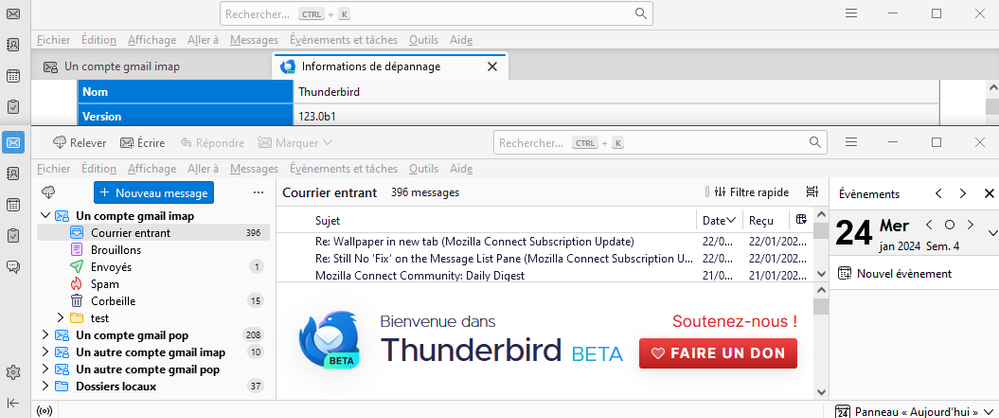999x418 pixels.
Task: Click the magnifier icon in the Courrier entrant window's search box
Action: [815, 142]
